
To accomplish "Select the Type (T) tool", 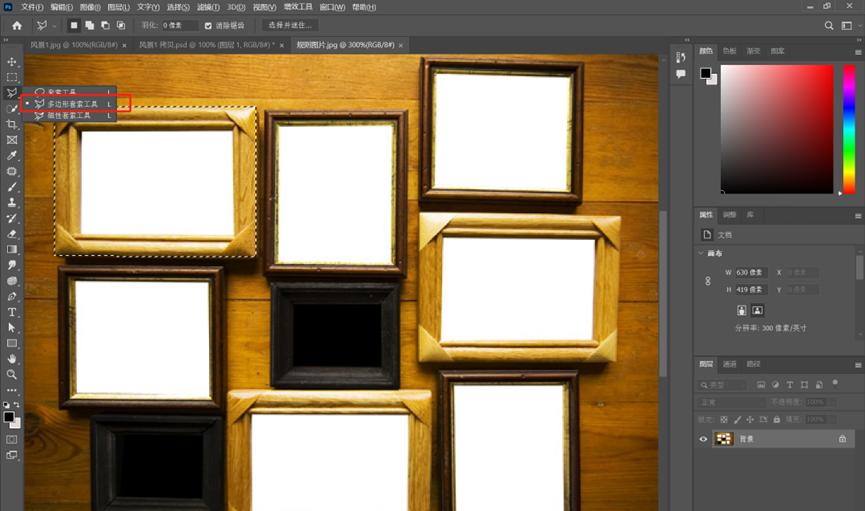I will 12,312.
